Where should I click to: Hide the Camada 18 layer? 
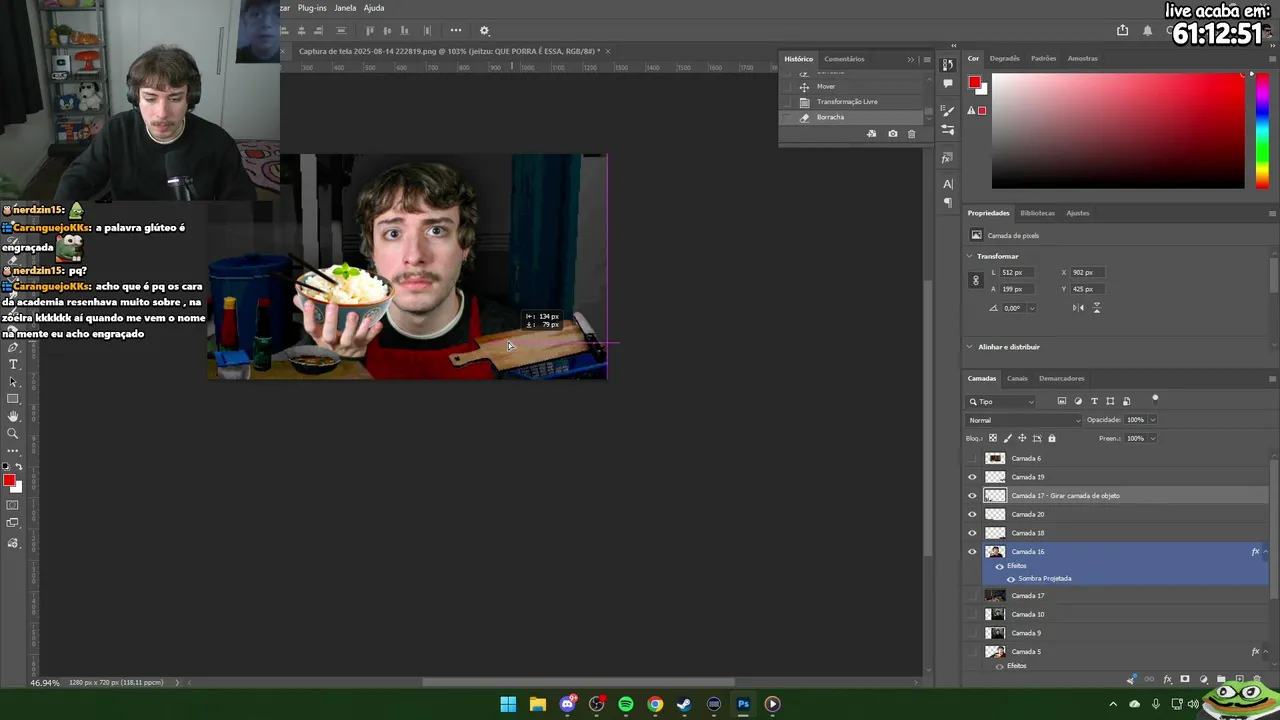click(972, 533)
